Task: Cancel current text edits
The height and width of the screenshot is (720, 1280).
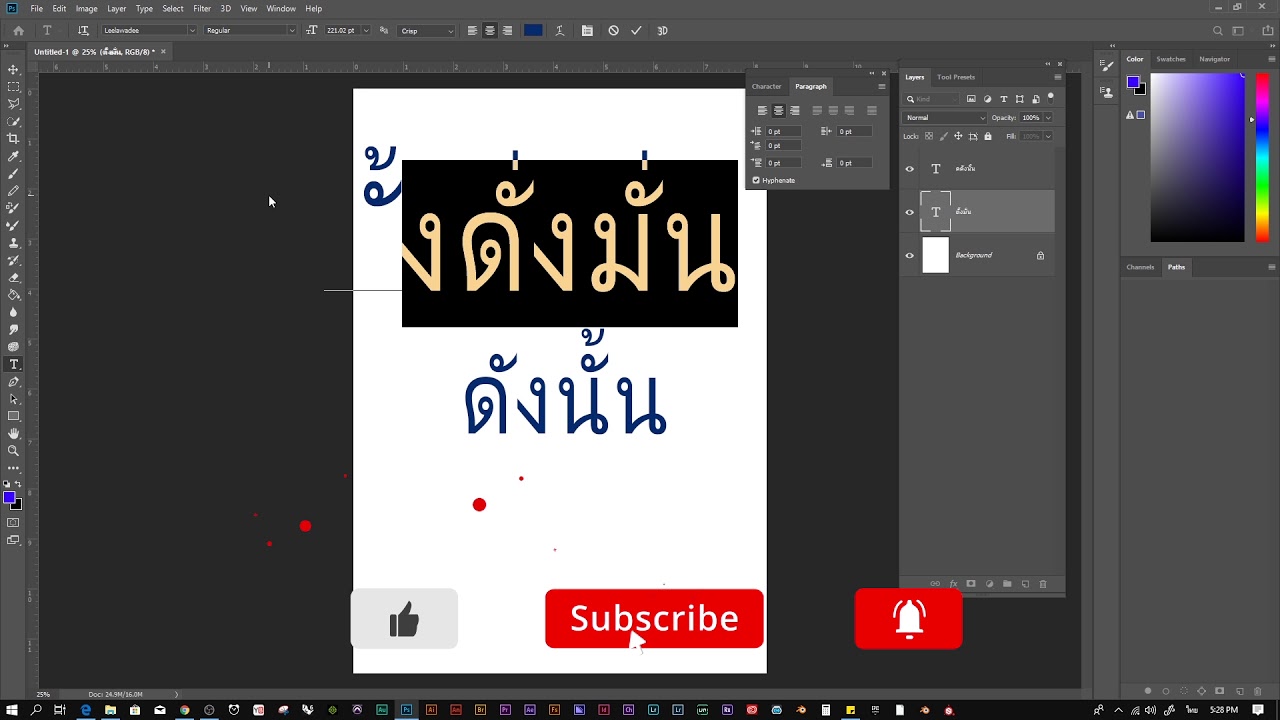Action: pyautogui.click(x=614, y=31)
